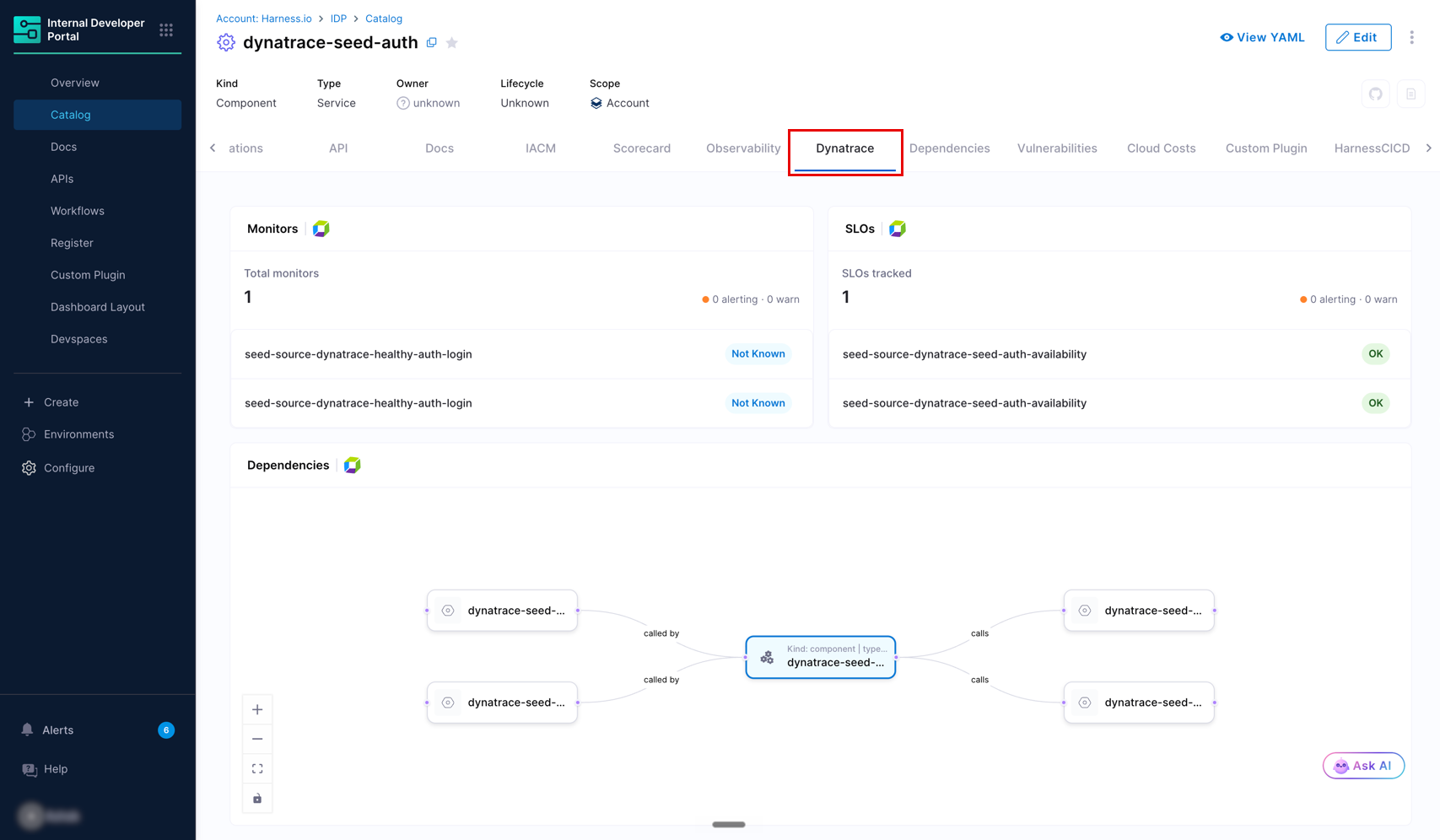Open the Scorecard tab
This screenshot has height=840, width=1440.
[642, 148]
